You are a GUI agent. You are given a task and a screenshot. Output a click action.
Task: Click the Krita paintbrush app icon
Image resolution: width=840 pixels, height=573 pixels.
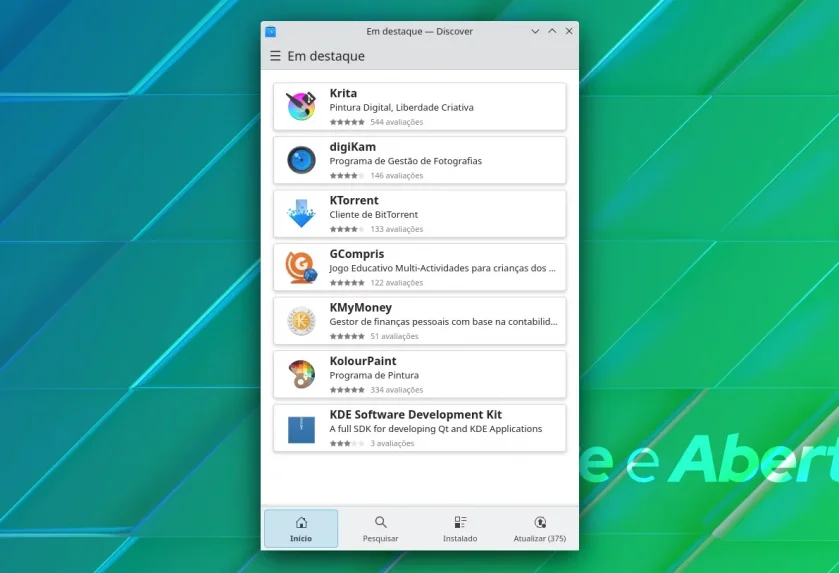301,106
